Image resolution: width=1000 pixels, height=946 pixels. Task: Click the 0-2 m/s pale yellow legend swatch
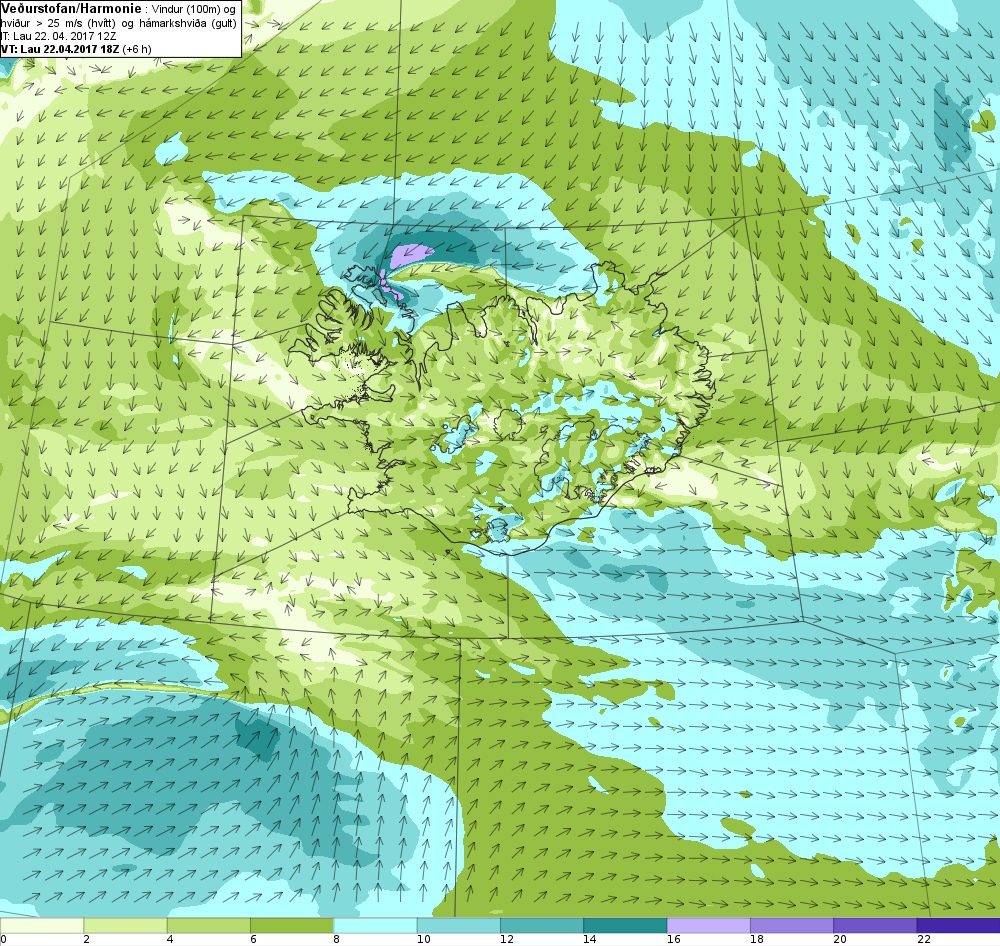point(41,925)
